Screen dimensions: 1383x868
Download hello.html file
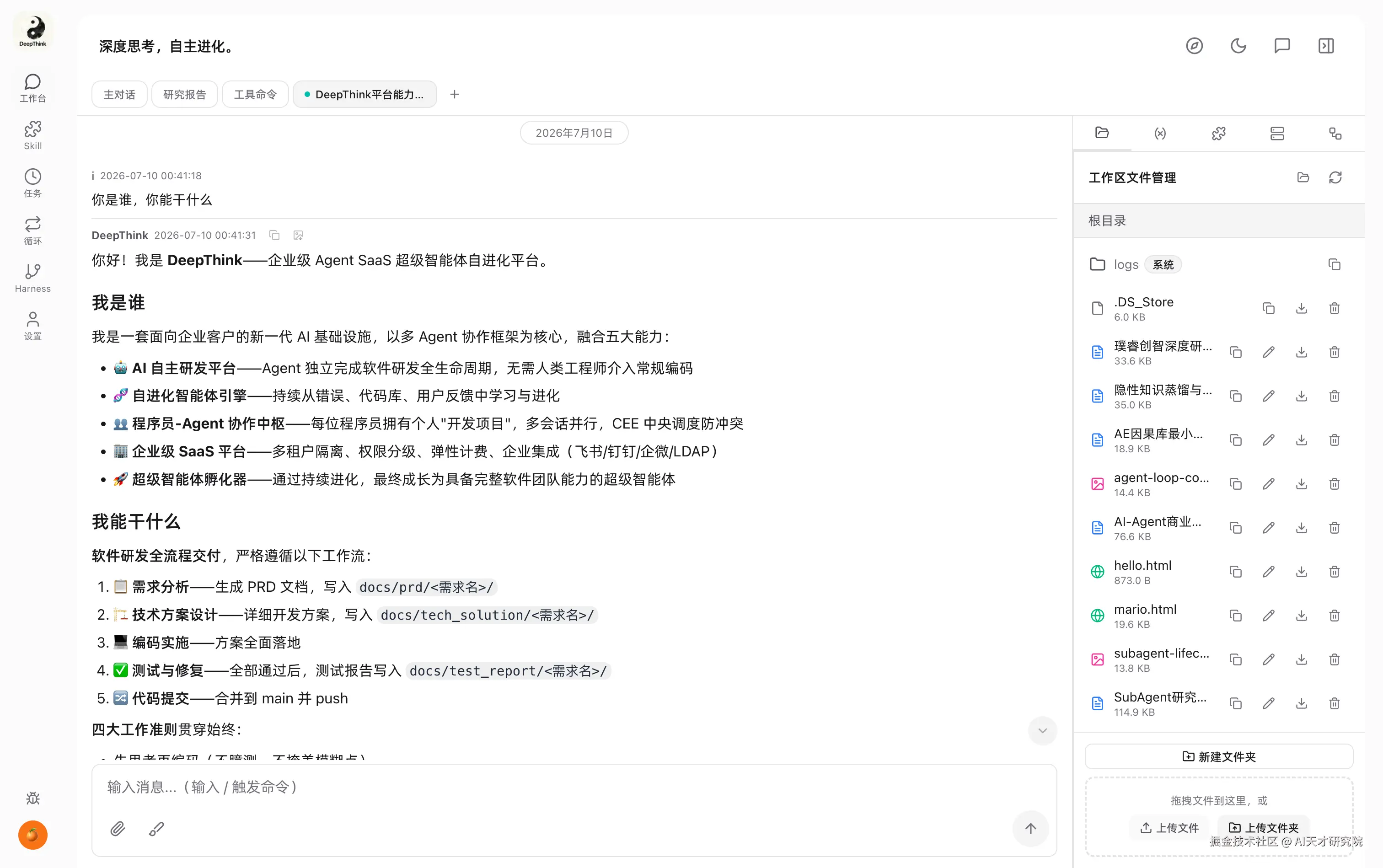1302,572
